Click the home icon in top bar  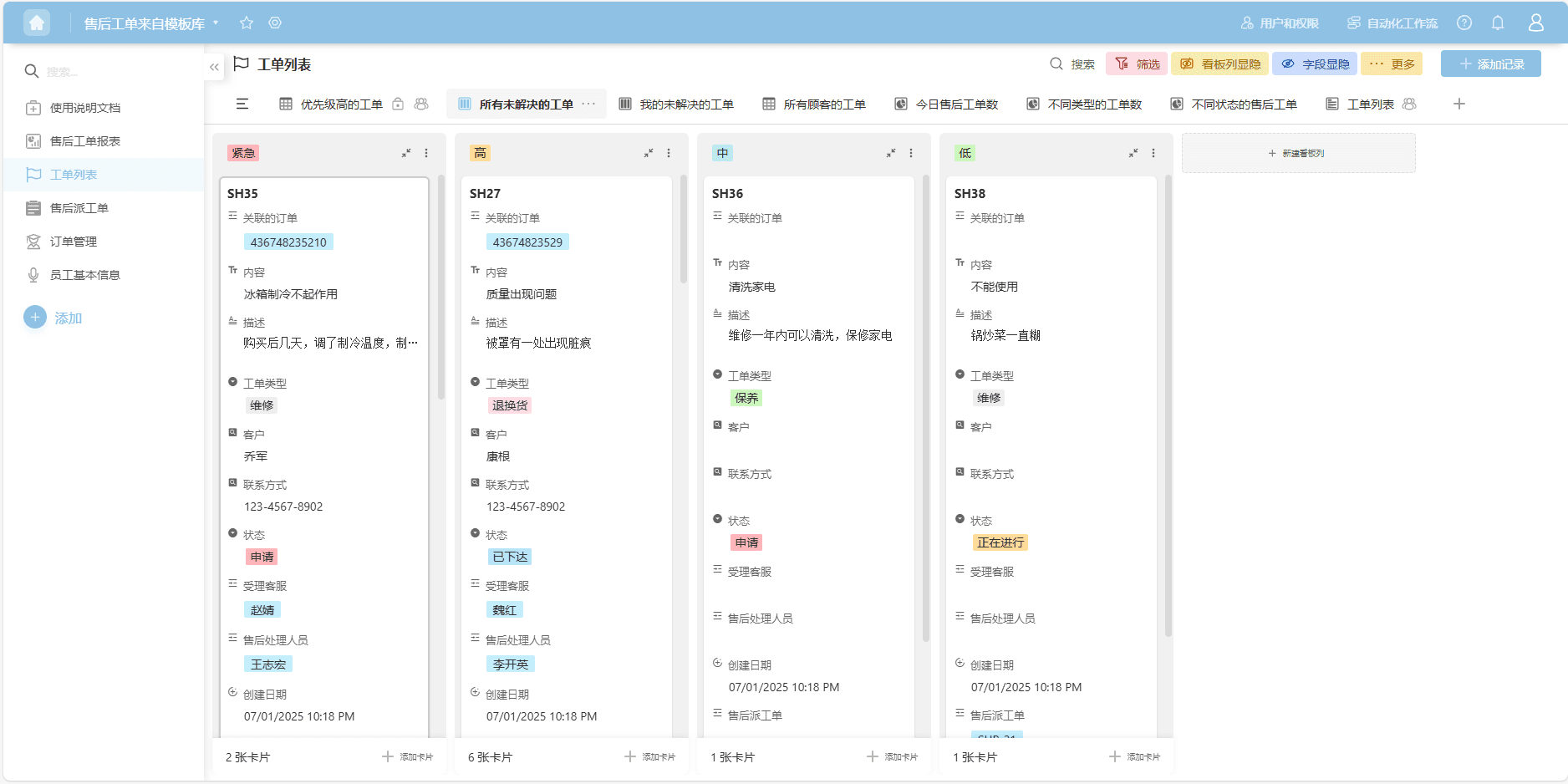point(37,23)
